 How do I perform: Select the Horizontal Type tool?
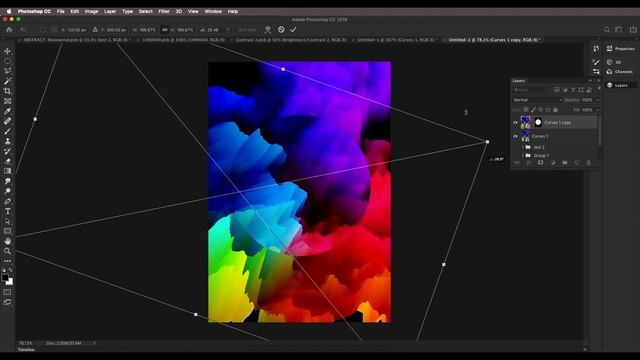(x=7, y=211)
